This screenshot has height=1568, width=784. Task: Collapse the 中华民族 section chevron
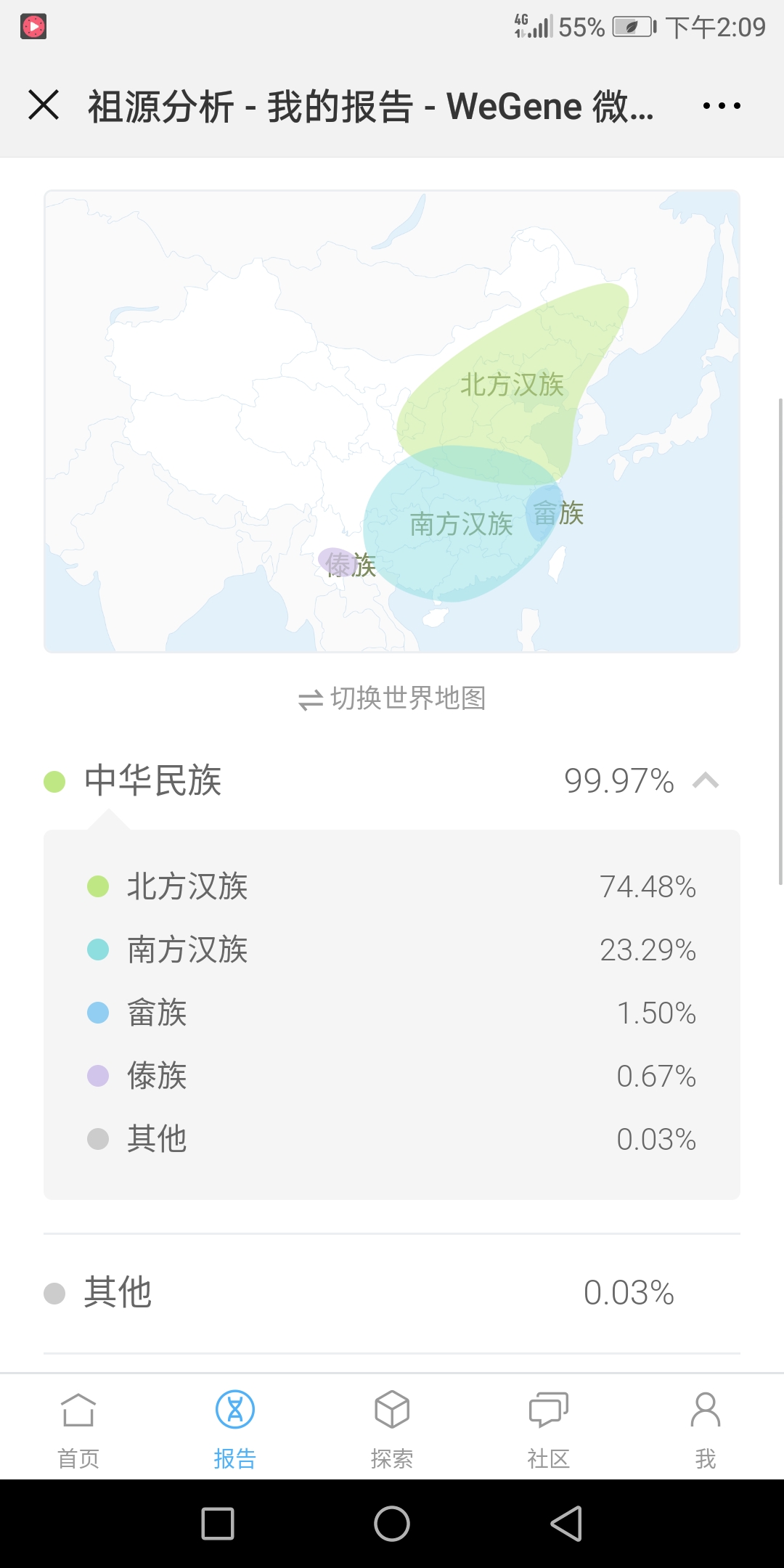pos(706,781)
